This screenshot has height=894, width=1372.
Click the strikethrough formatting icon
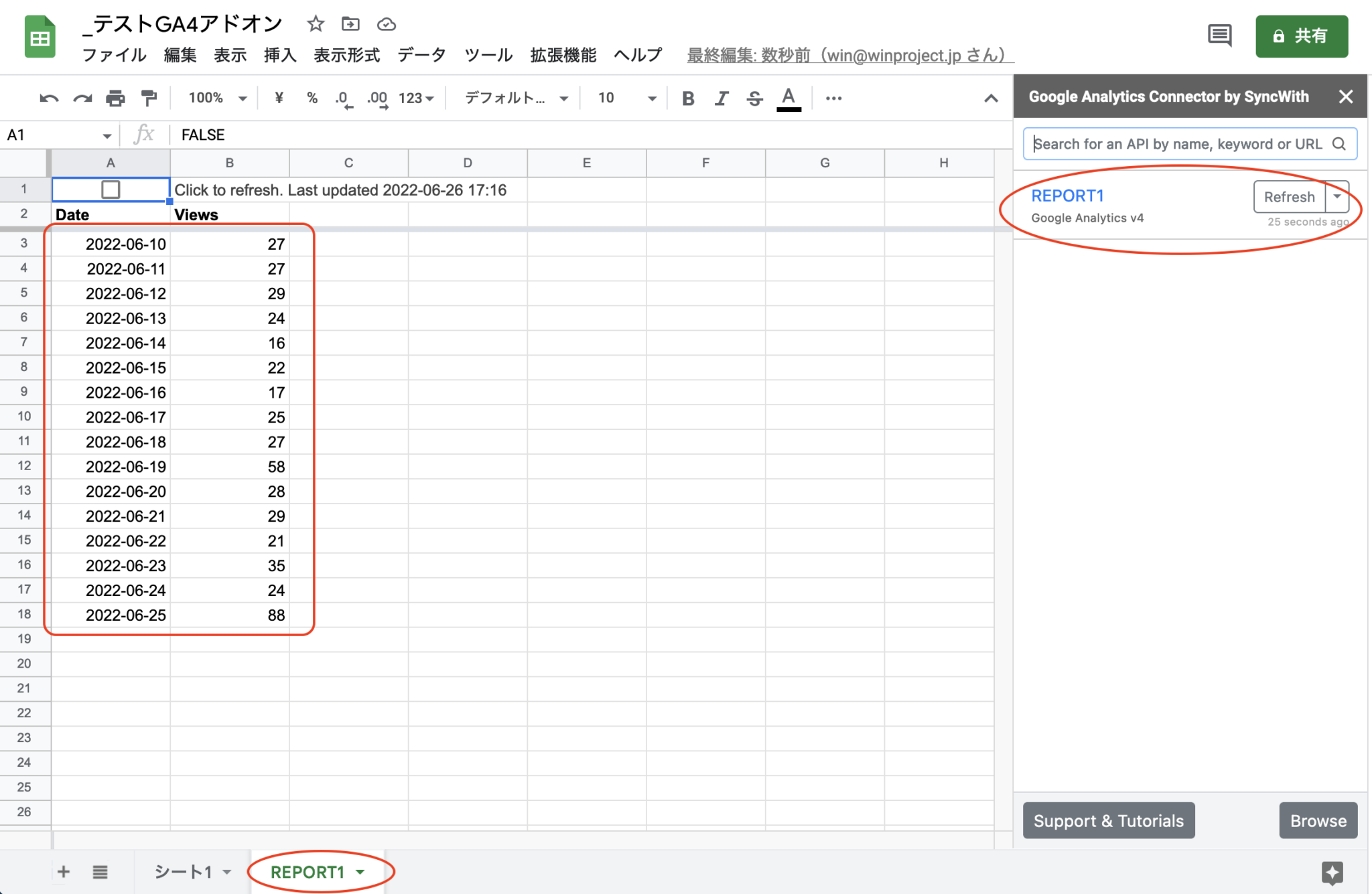(754, 98)
